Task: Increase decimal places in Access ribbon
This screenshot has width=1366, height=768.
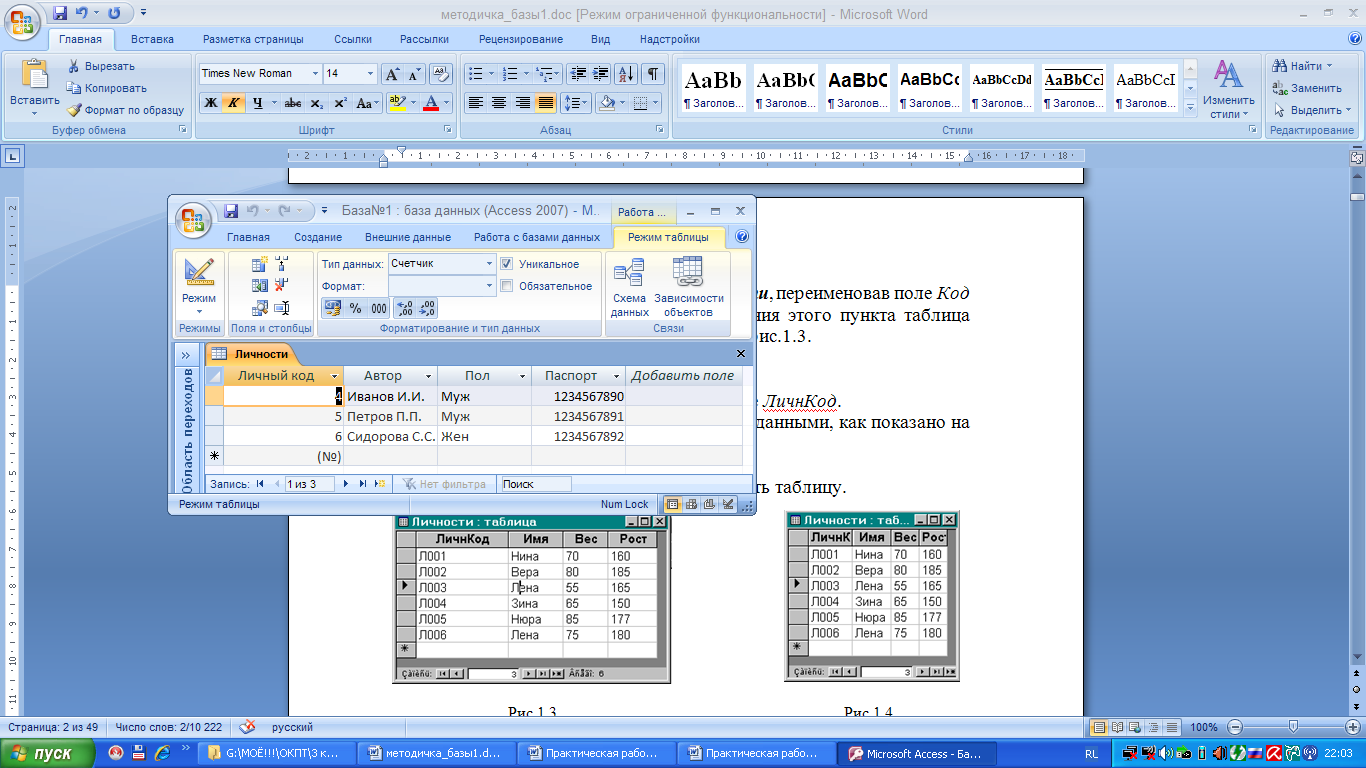Action: tap(404, 308)
